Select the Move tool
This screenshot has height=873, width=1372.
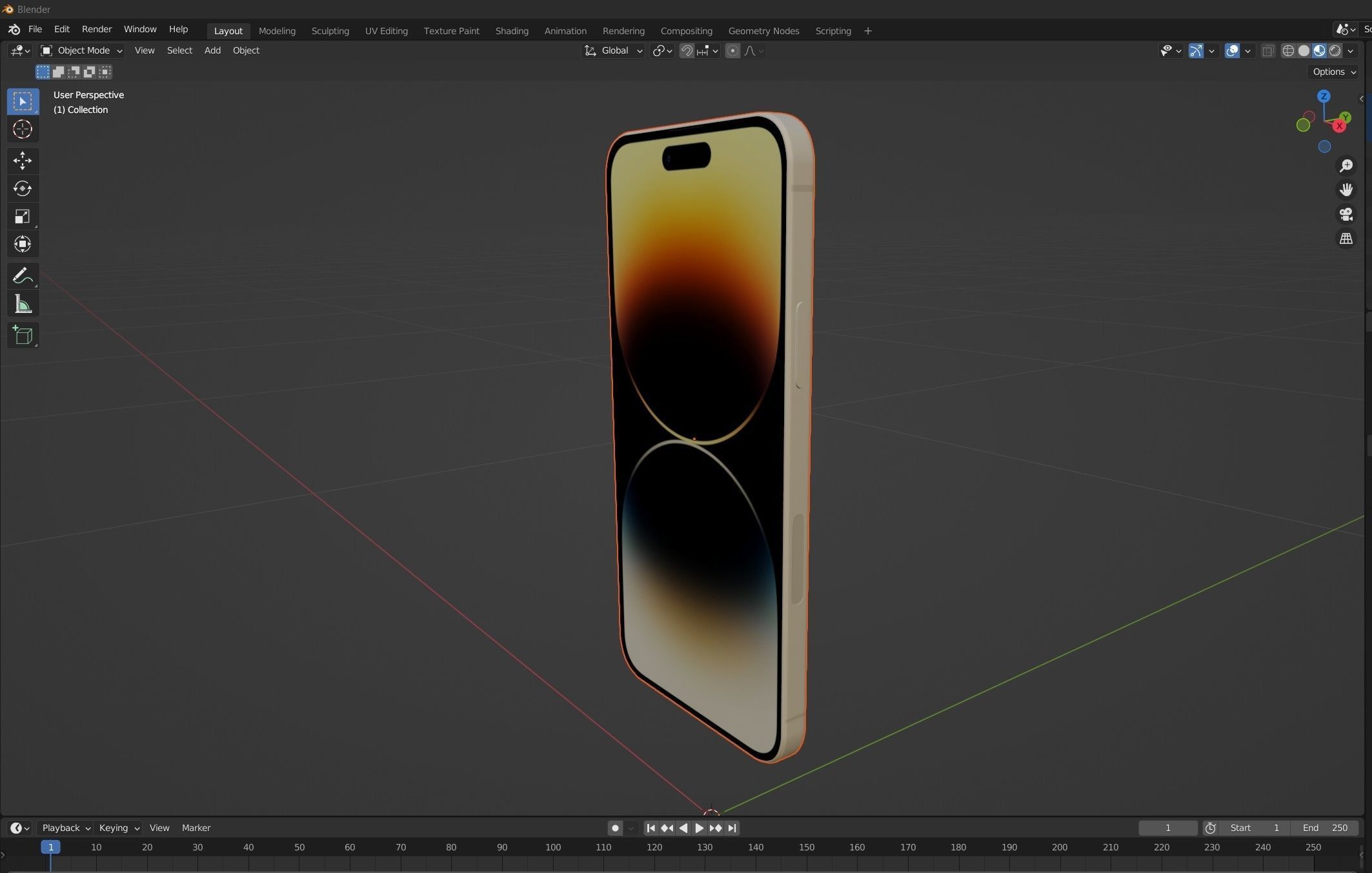(x=23, y=160)
